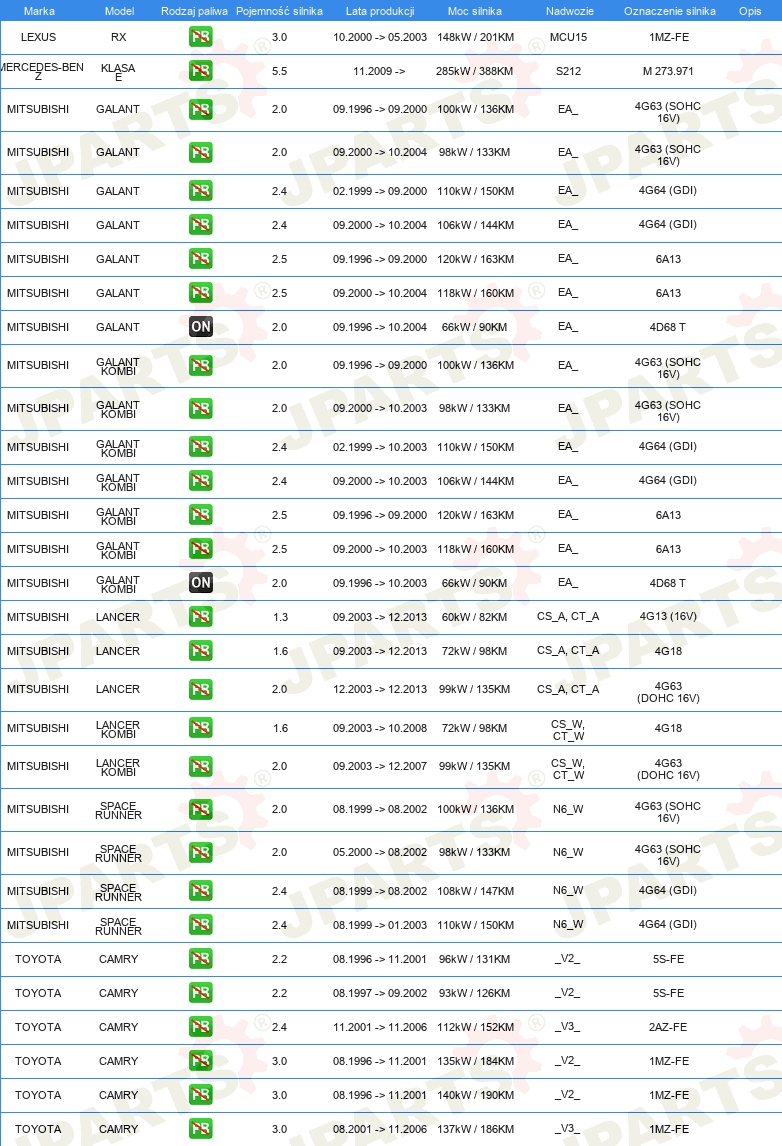
Task: Click the RX model cell
Action: tap(118, 37)
